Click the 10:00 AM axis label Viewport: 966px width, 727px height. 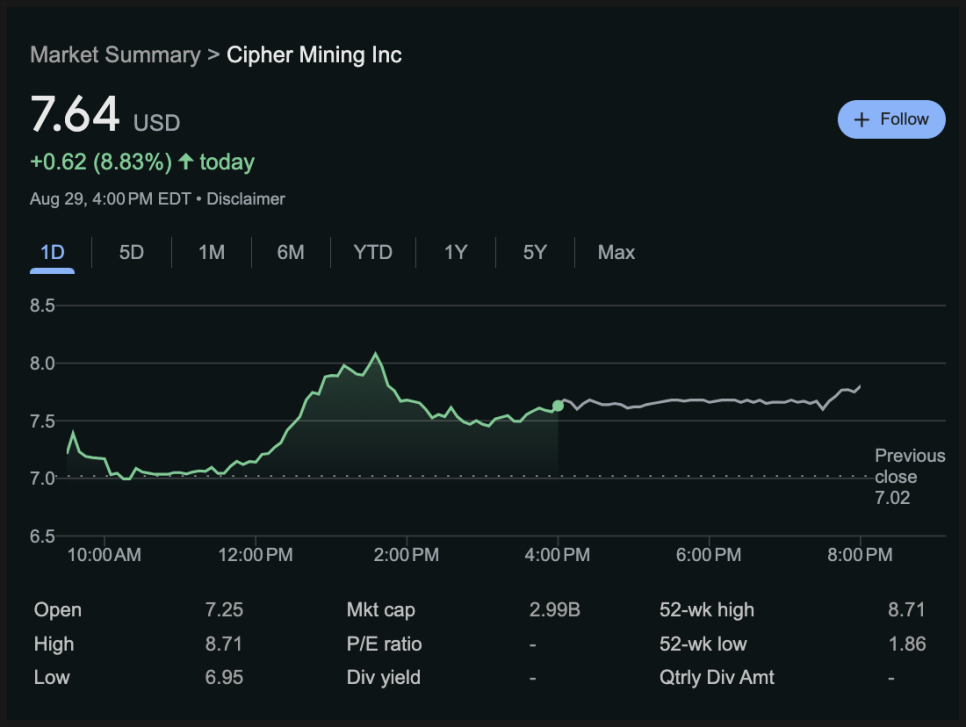click(x=104, y=554)
